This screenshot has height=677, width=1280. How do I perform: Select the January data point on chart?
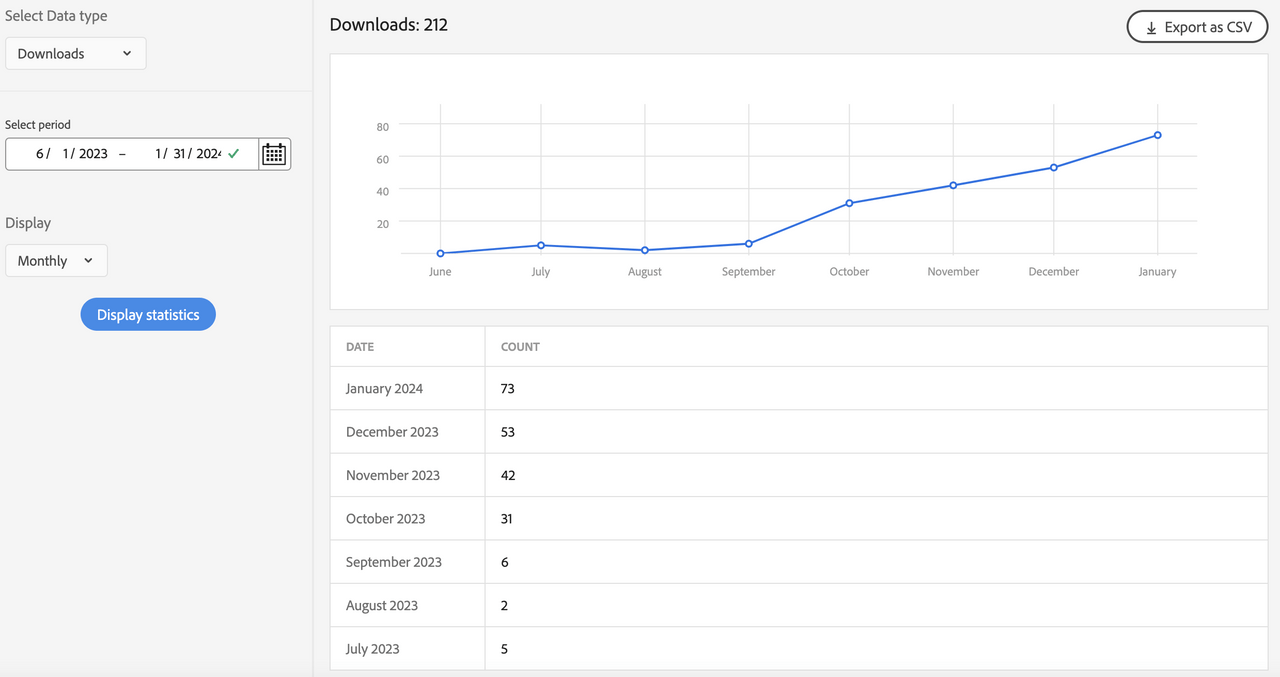coord(1157,135)
